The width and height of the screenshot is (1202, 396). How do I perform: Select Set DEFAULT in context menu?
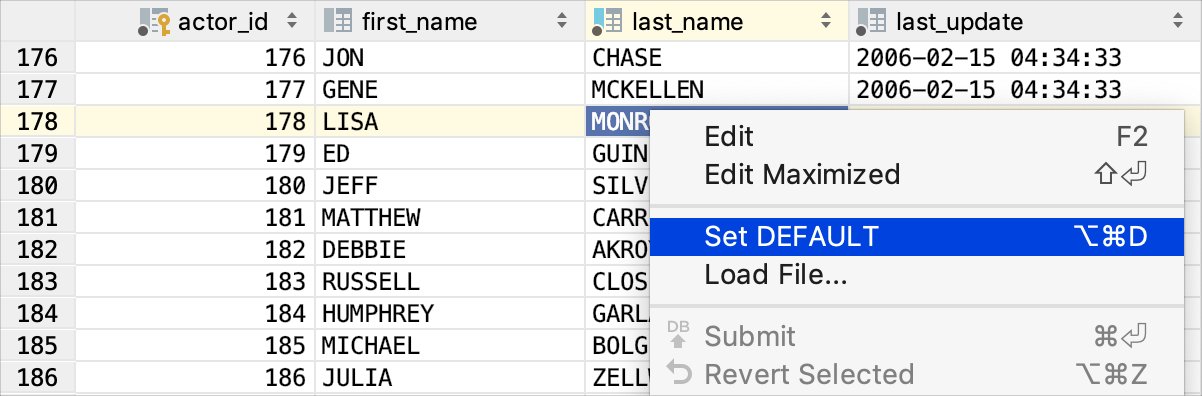(x=926, y=236)
